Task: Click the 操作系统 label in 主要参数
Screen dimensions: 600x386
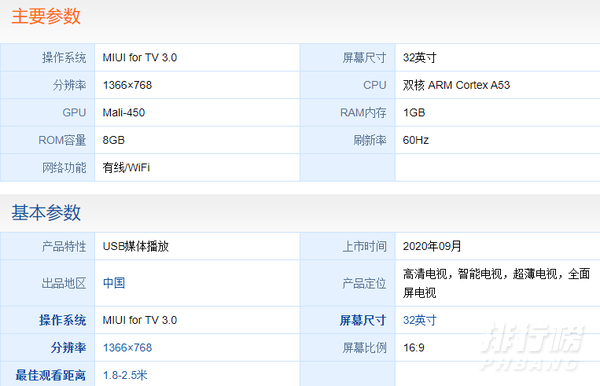Action: (x=64, y=58)
